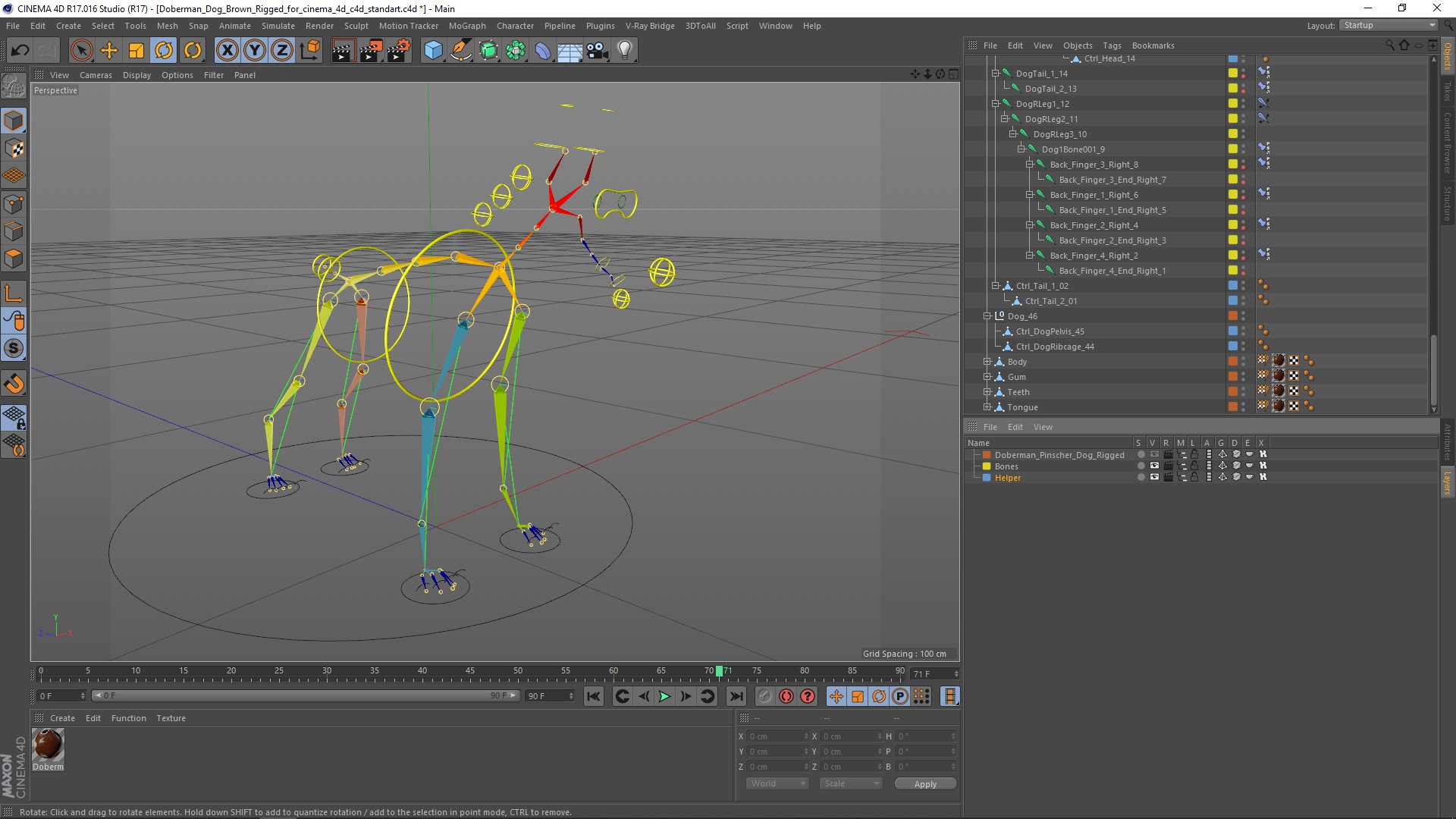Expand the Dog_46 hierarchy node
This screenshot has height=819, width=1456.
pyautogui.click(x=984, y=316)
